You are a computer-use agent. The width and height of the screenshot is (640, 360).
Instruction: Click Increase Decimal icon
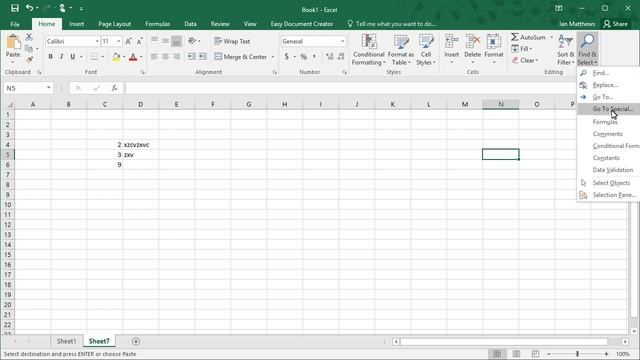(x=330, y=57)
